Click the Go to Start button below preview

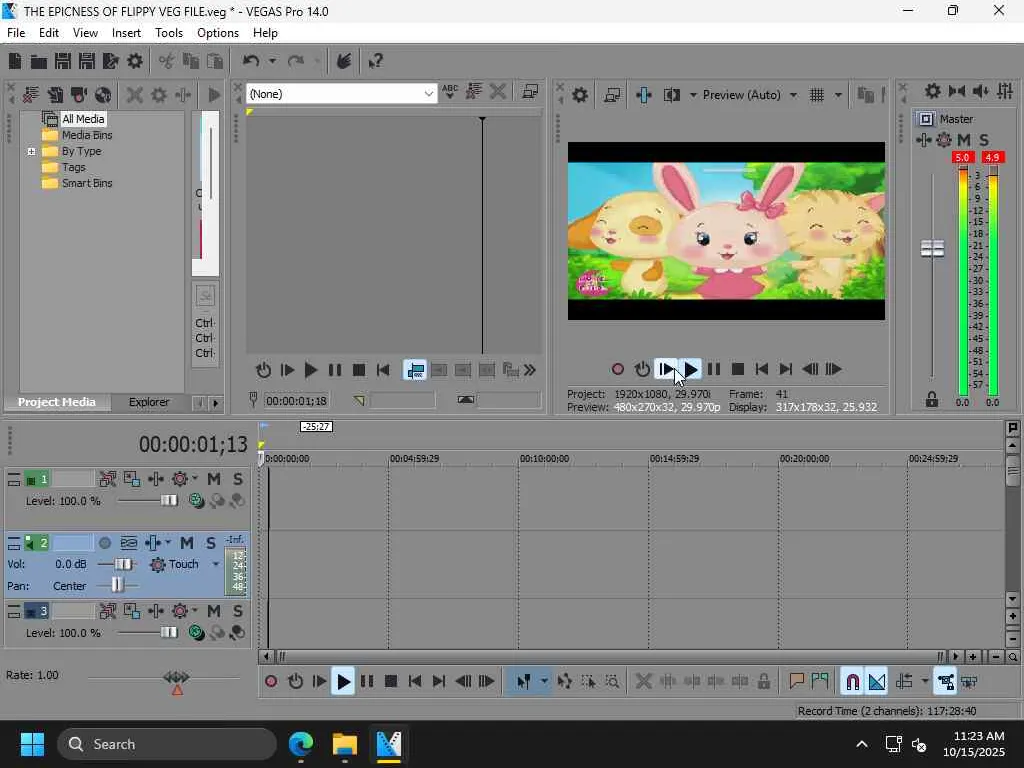pyautogui.click(x=762, y=370)
